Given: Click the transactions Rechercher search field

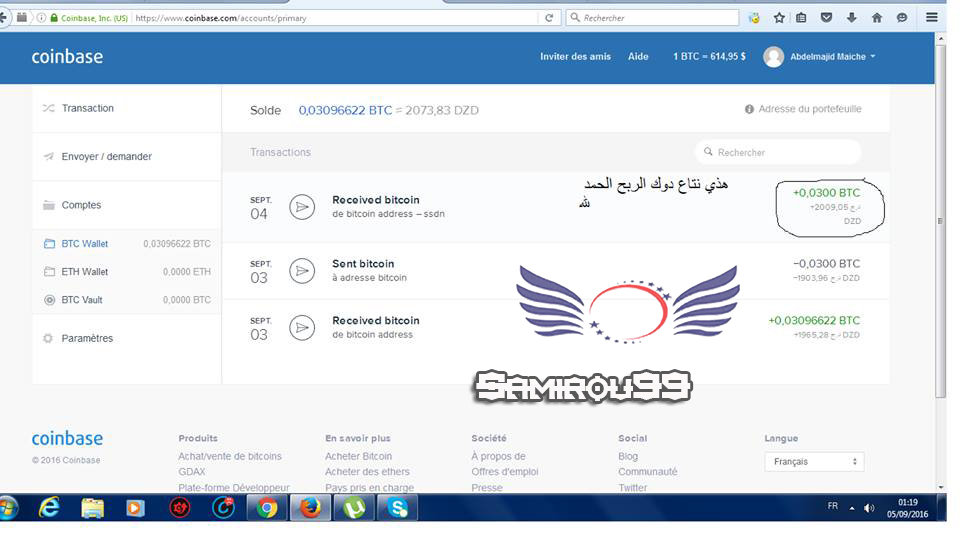Looking at the screenshot, I should [x=778, y=152].
